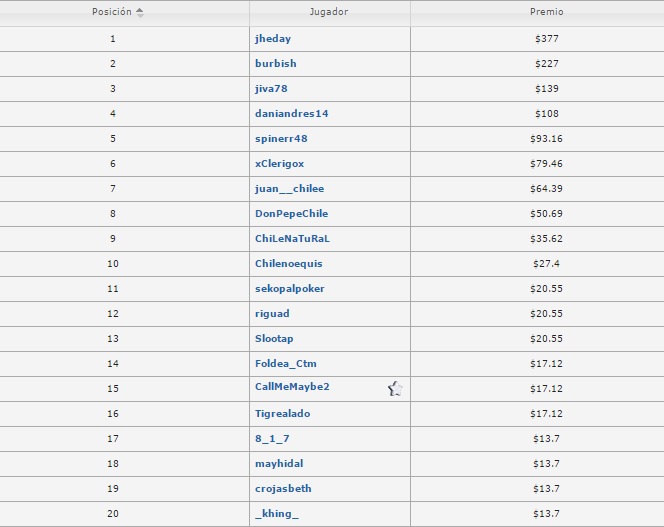Click on spinerr48 player name

point(281,139)
